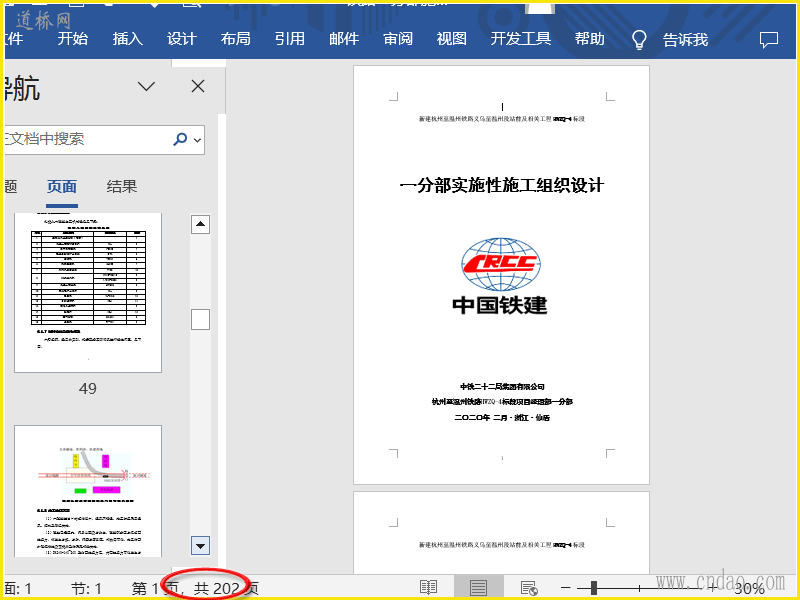Screen dimensions: 800x600
Task: Open the 开始 ribbon tab
Action: pos(72,39)
